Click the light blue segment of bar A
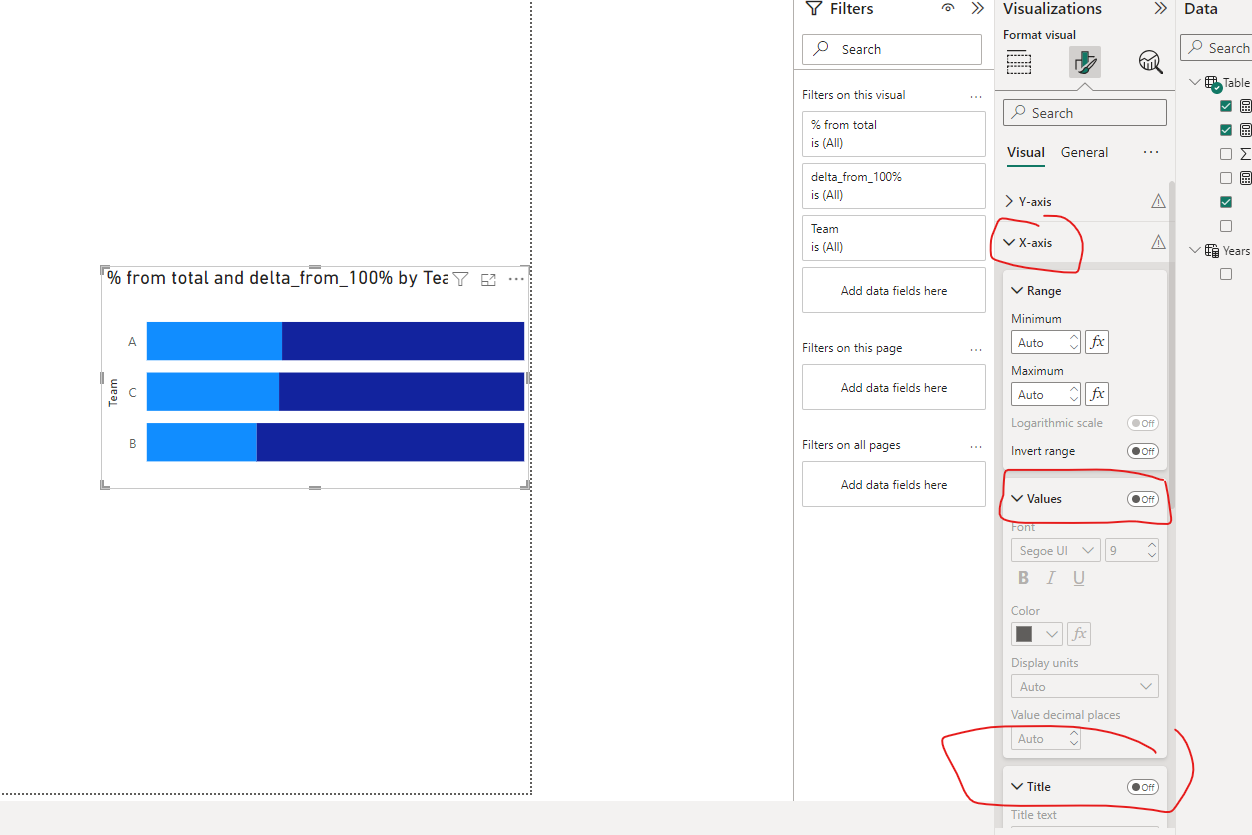Screen dimensions: 1252x835 pyautogui.click(x=214, y=341)
